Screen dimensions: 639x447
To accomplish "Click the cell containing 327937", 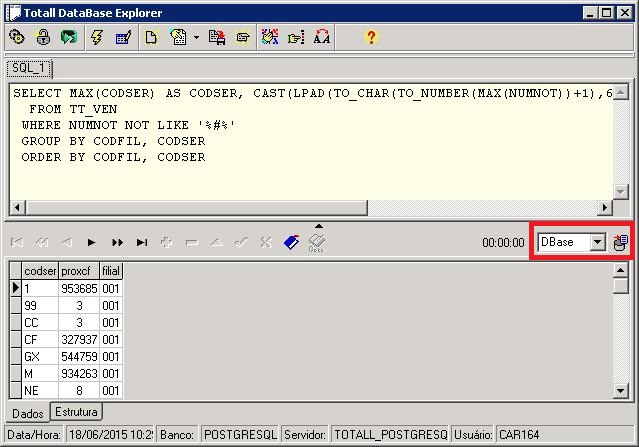I will (x=79, y=339).
